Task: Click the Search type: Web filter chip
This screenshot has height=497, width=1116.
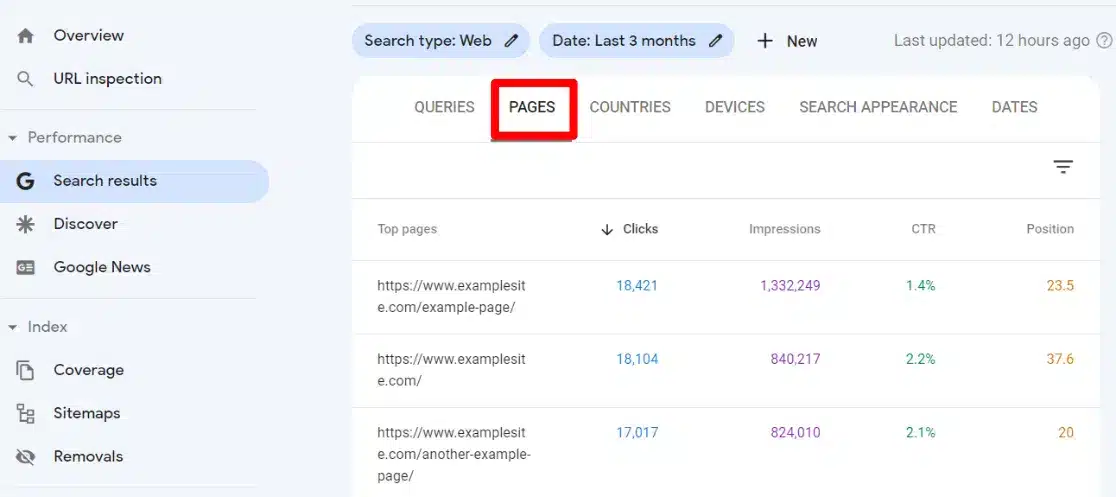Action: 441,41
